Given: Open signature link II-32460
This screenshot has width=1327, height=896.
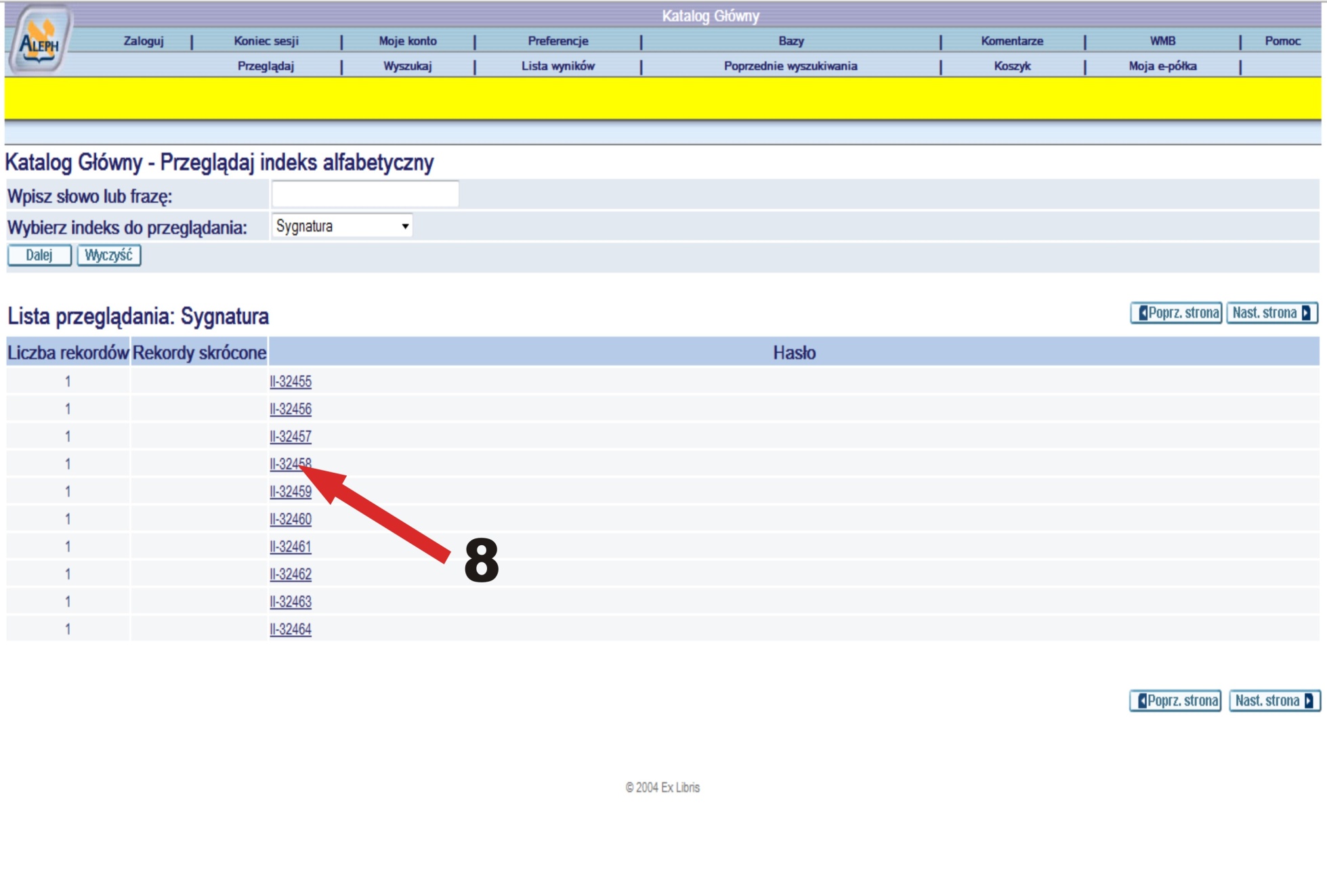Looking at the screenshot, I should coord(291,519).
